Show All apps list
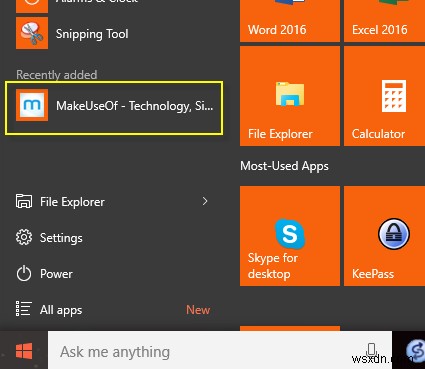This screenshot has width=425, height=369. (x=61, y=310)
